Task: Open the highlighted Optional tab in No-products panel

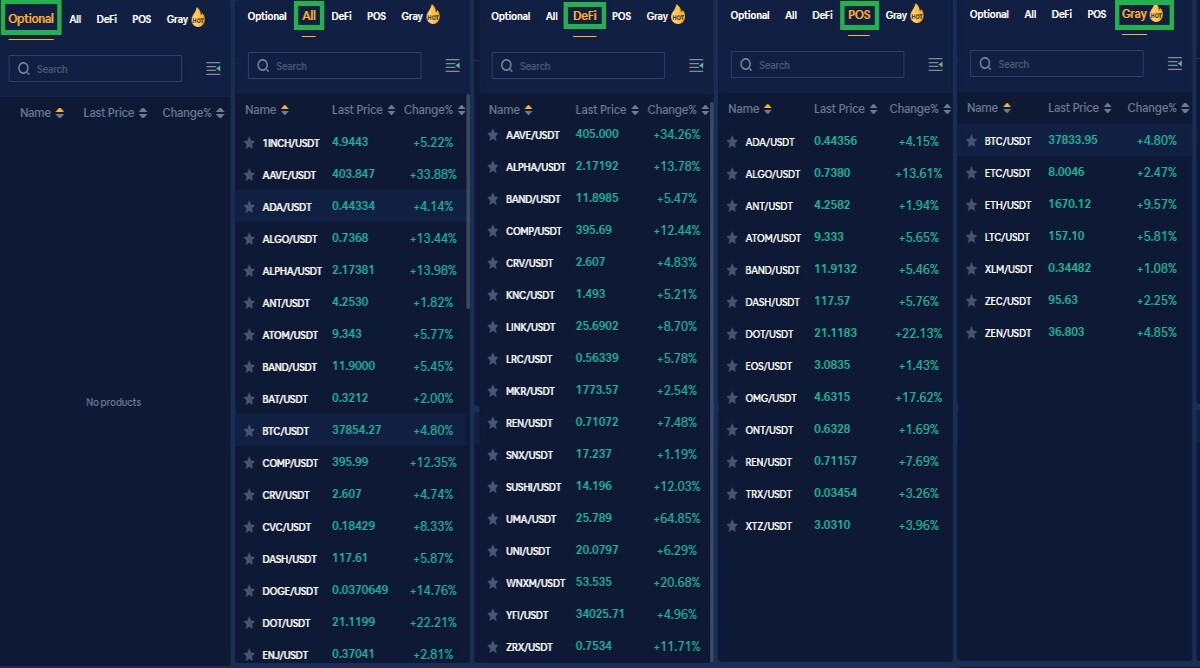Action: tap(31, 19)
